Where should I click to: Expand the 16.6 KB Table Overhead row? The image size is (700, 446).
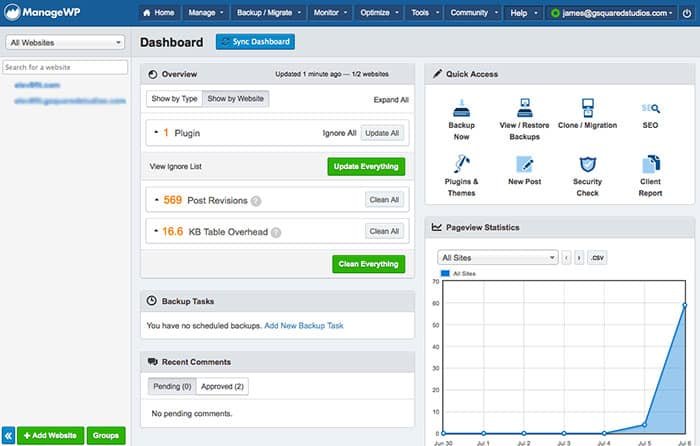coord(156,231)
